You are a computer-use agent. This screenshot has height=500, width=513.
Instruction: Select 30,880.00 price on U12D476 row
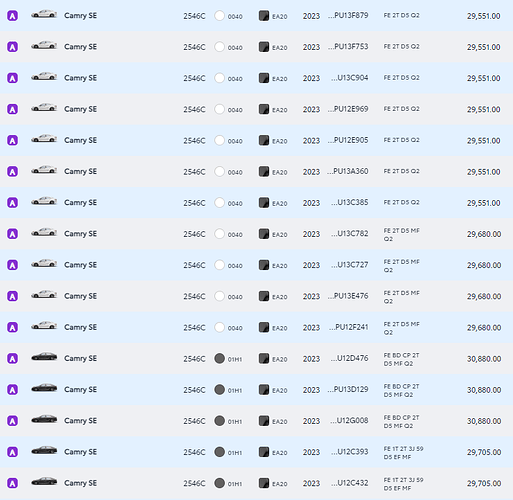click(x=484, y=359)
